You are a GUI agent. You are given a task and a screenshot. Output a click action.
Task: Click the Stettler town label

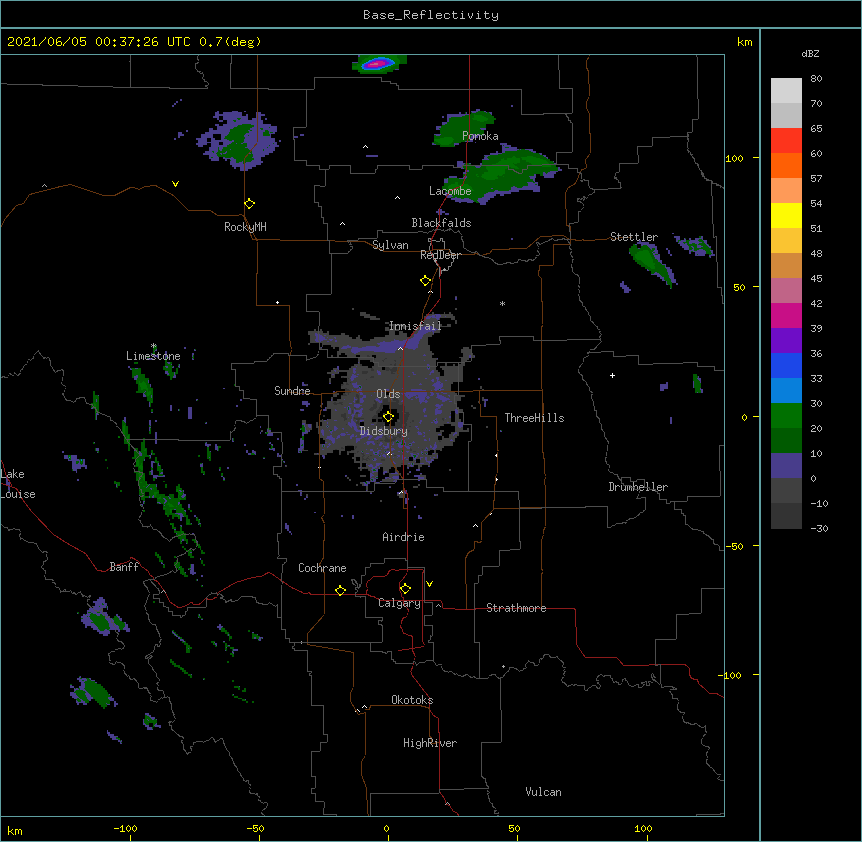634,237
